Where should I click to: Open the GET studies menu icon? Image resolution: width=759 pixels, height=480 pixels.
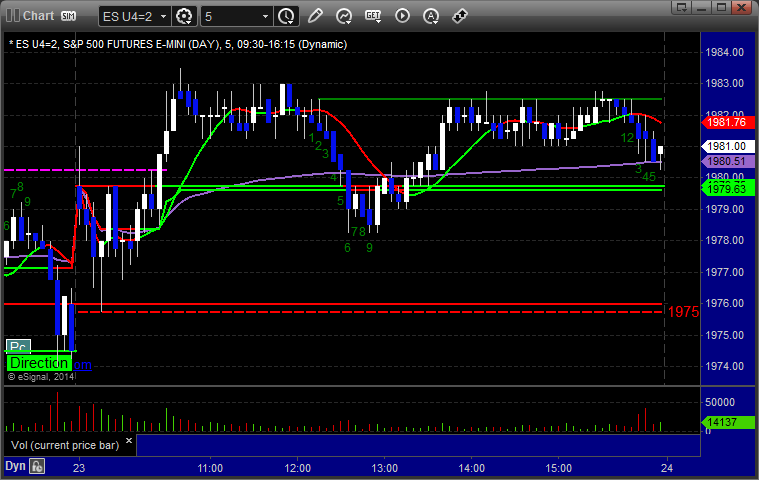point(373,16)
